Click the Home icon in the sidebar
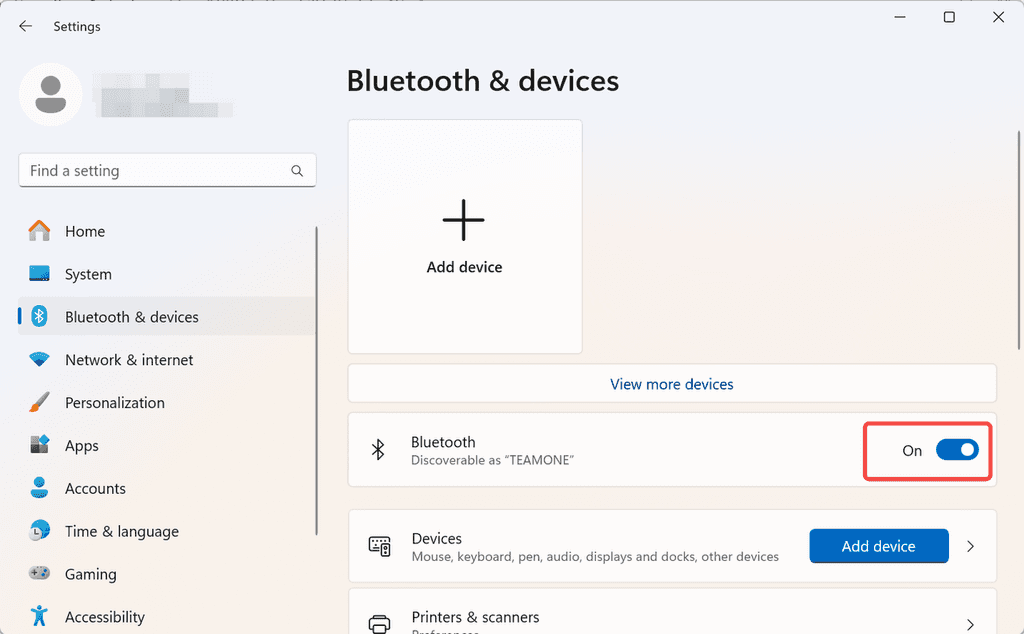The width and height of the screenshot is (1024, 634). 40,231
